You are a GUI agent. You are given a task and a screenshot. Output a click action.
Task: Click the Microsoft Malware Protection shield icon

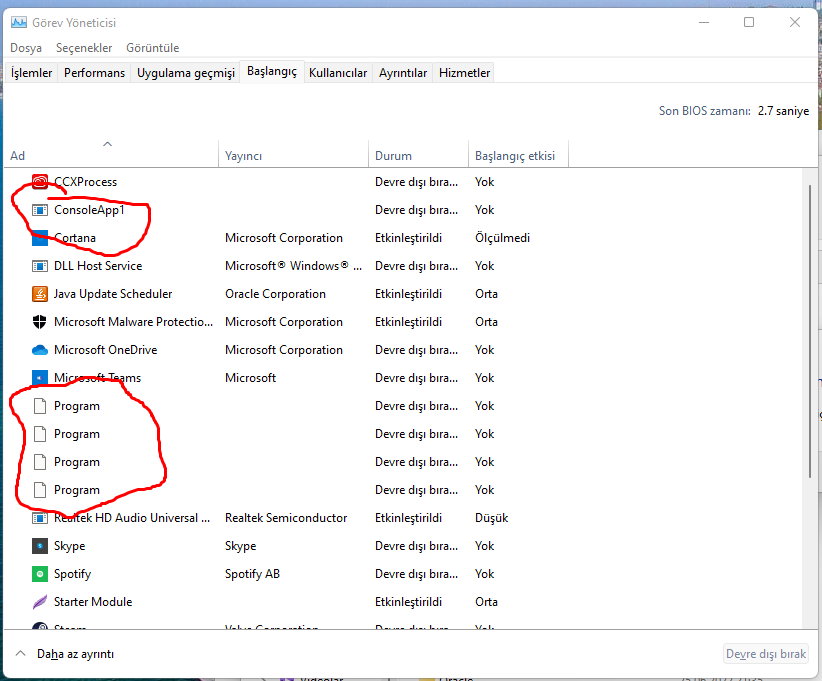pos(40,322)
